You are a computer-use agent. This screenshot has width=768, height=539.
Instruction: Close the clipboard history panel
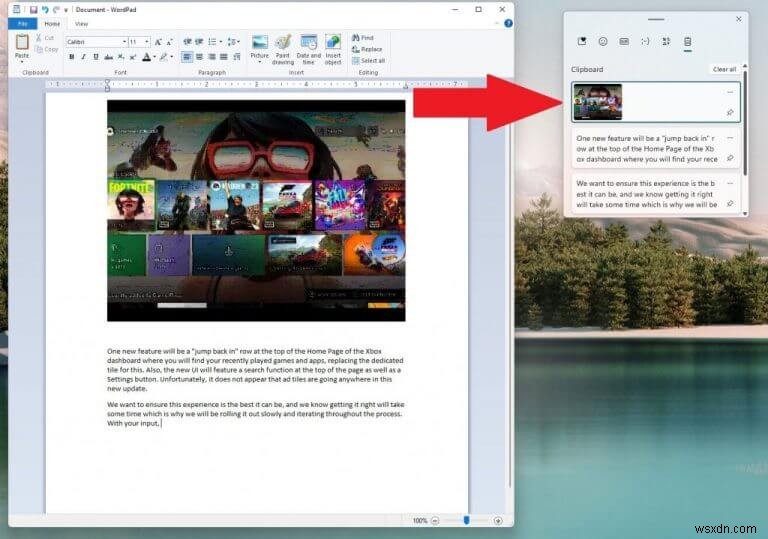click(739, 19)
